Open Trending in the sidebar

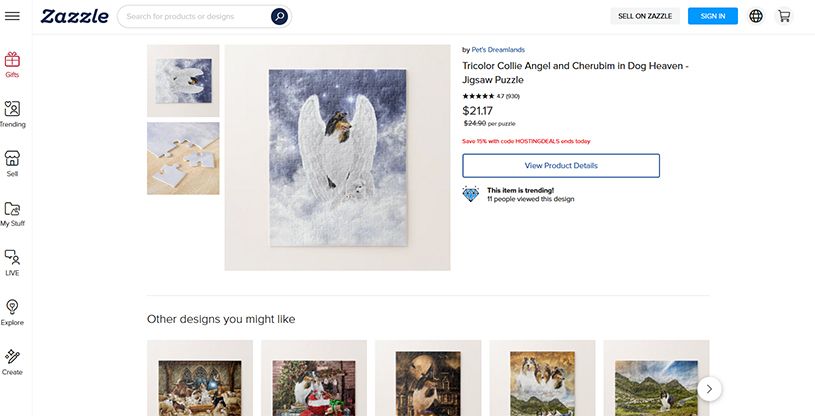12,114
